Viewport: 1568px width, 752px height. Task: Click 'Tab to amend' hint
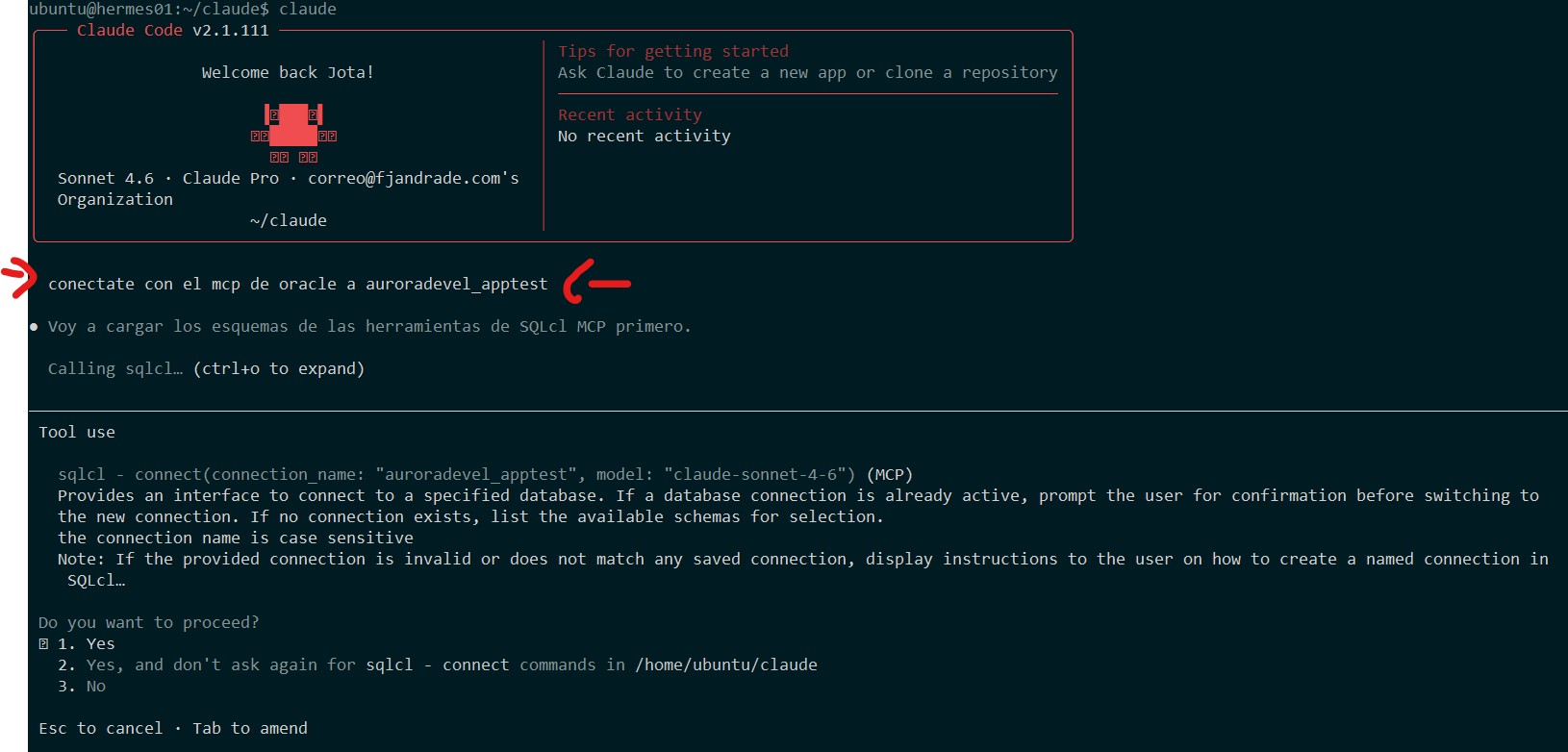coord(250,729)
